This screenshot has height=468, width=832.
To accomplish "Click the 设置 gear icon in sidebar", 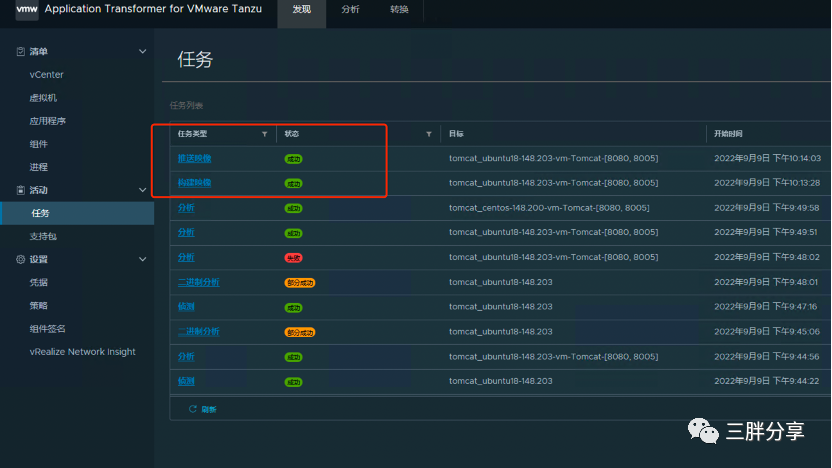I will (21, 259).
